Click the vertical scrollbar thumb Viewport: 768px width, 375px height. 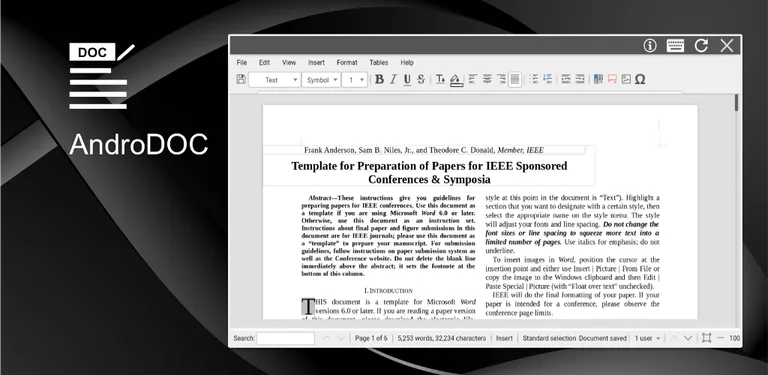tap(737, 103)
